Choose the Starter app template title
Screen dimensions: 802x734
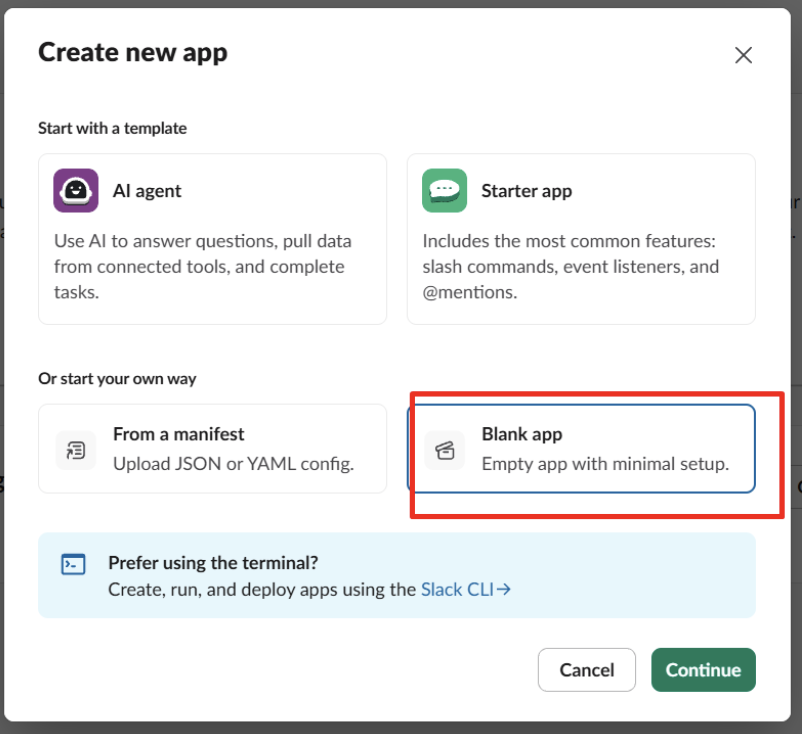coord(526,191)
